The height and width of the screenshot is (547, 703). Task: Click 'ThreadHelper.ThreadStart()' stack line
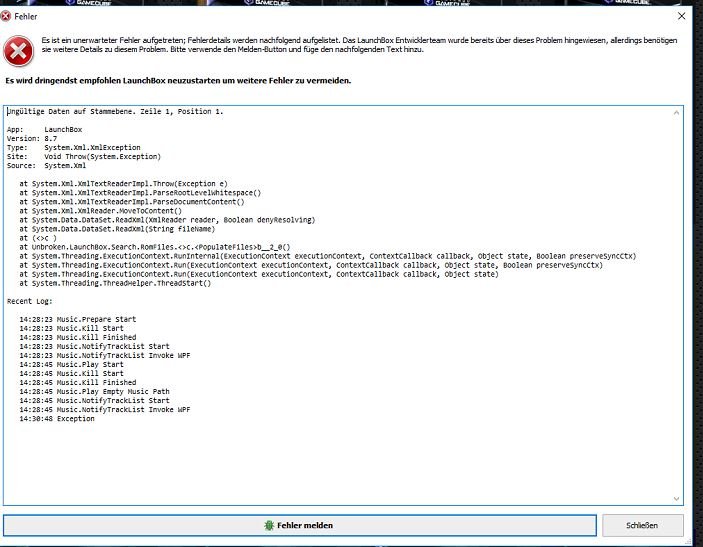click(115, 283)
